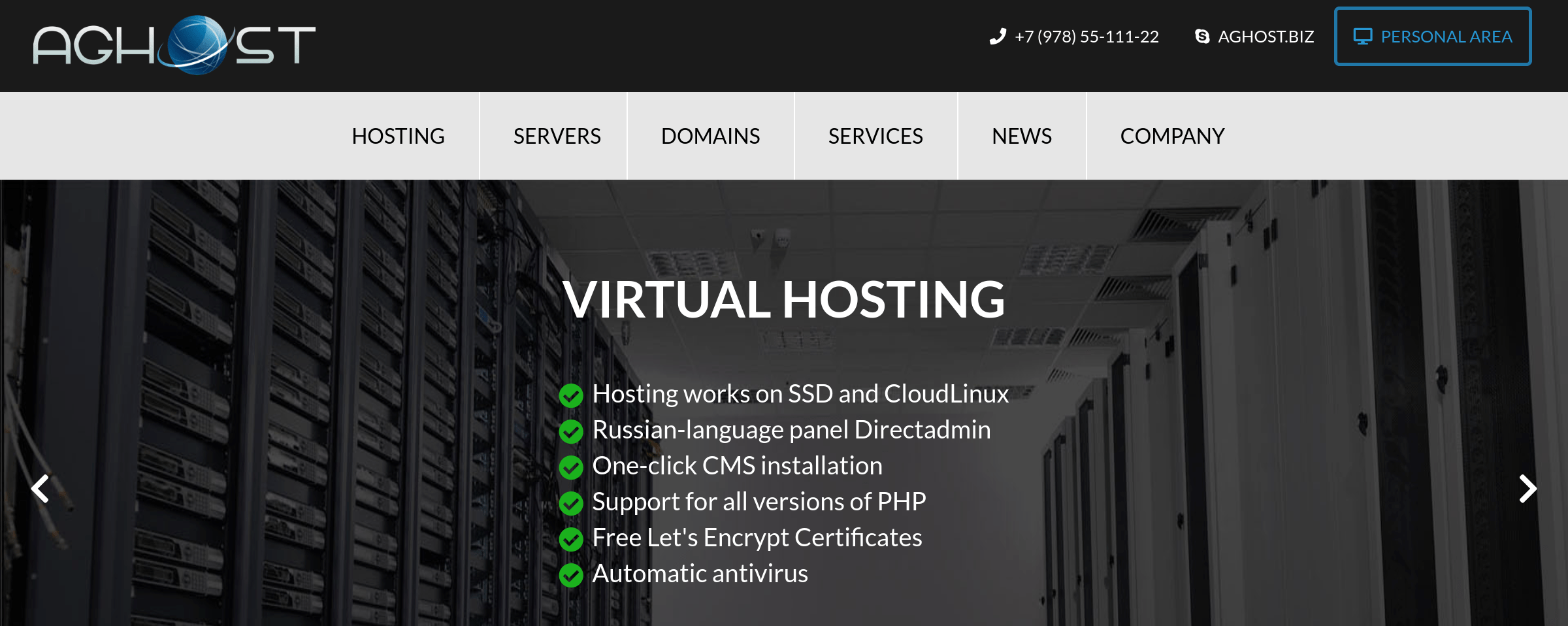Click checkmark beside One-click CMS installation
The height and width of the screenshot is (626, 1568).
point(571,467)
